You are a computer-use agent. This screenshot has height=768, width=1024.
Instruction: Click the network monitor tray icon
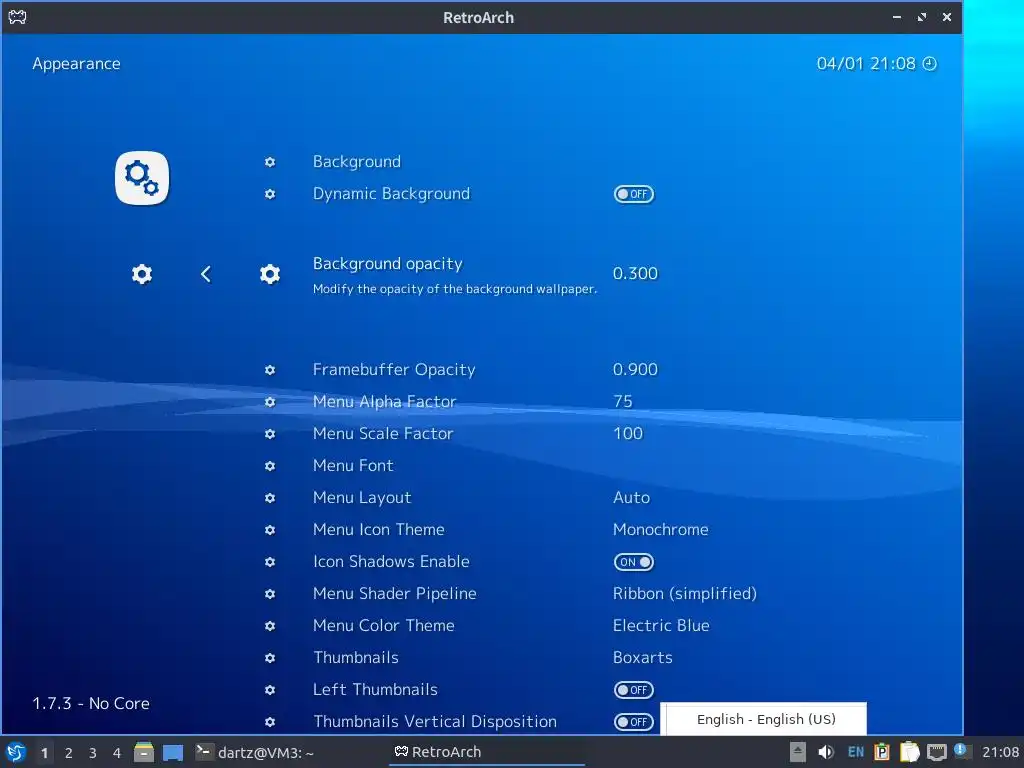[936, 752]
